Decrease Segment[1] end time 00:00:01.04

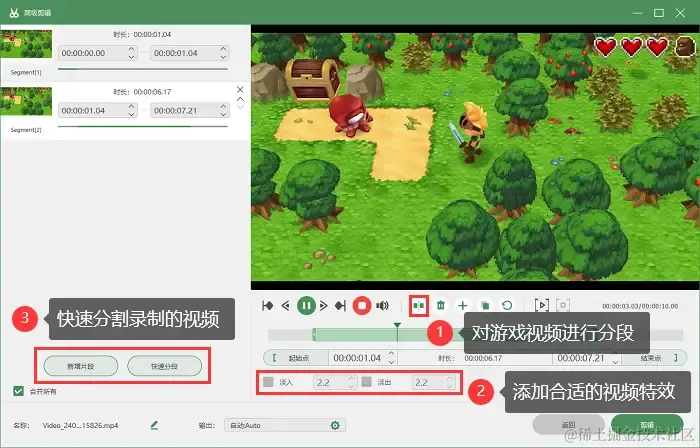(x=224, y=57)
